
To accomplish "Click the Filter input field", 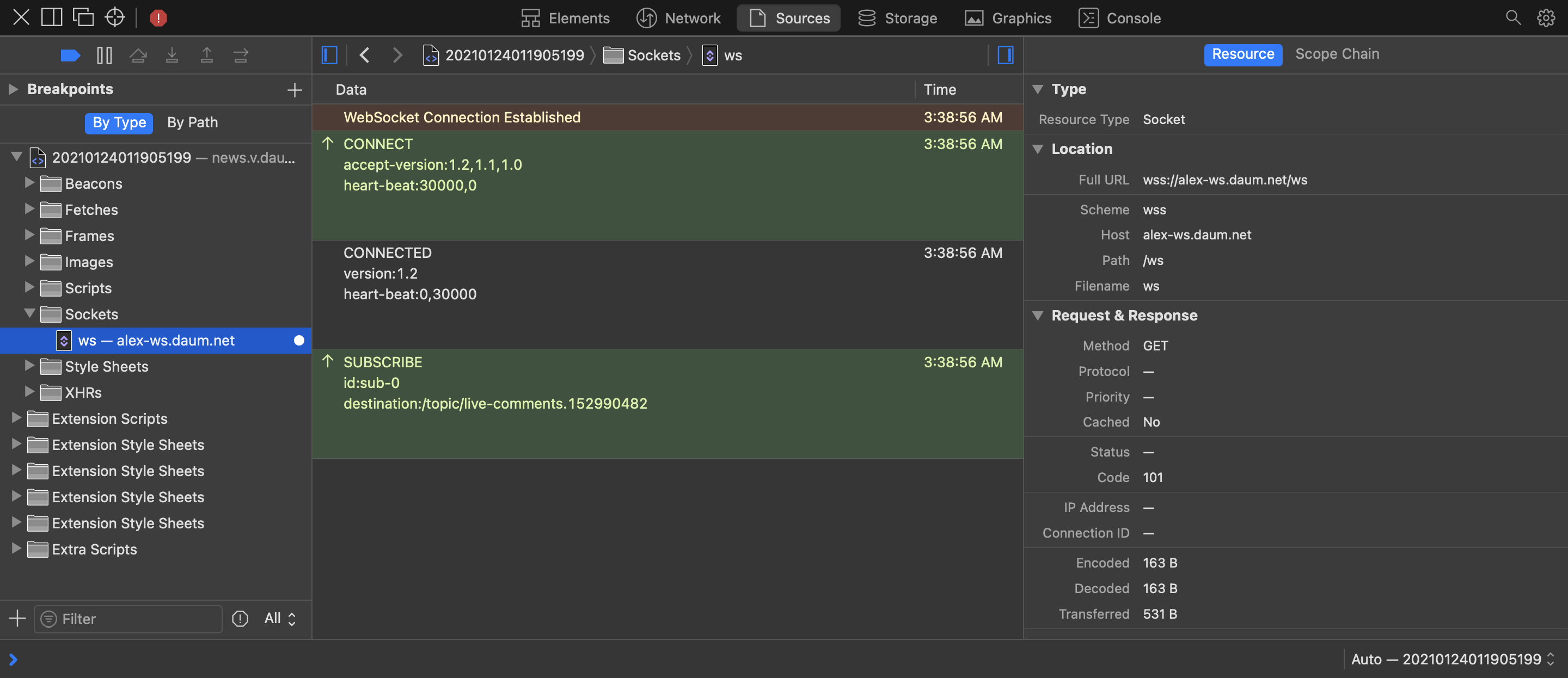I will click(128, 618).
